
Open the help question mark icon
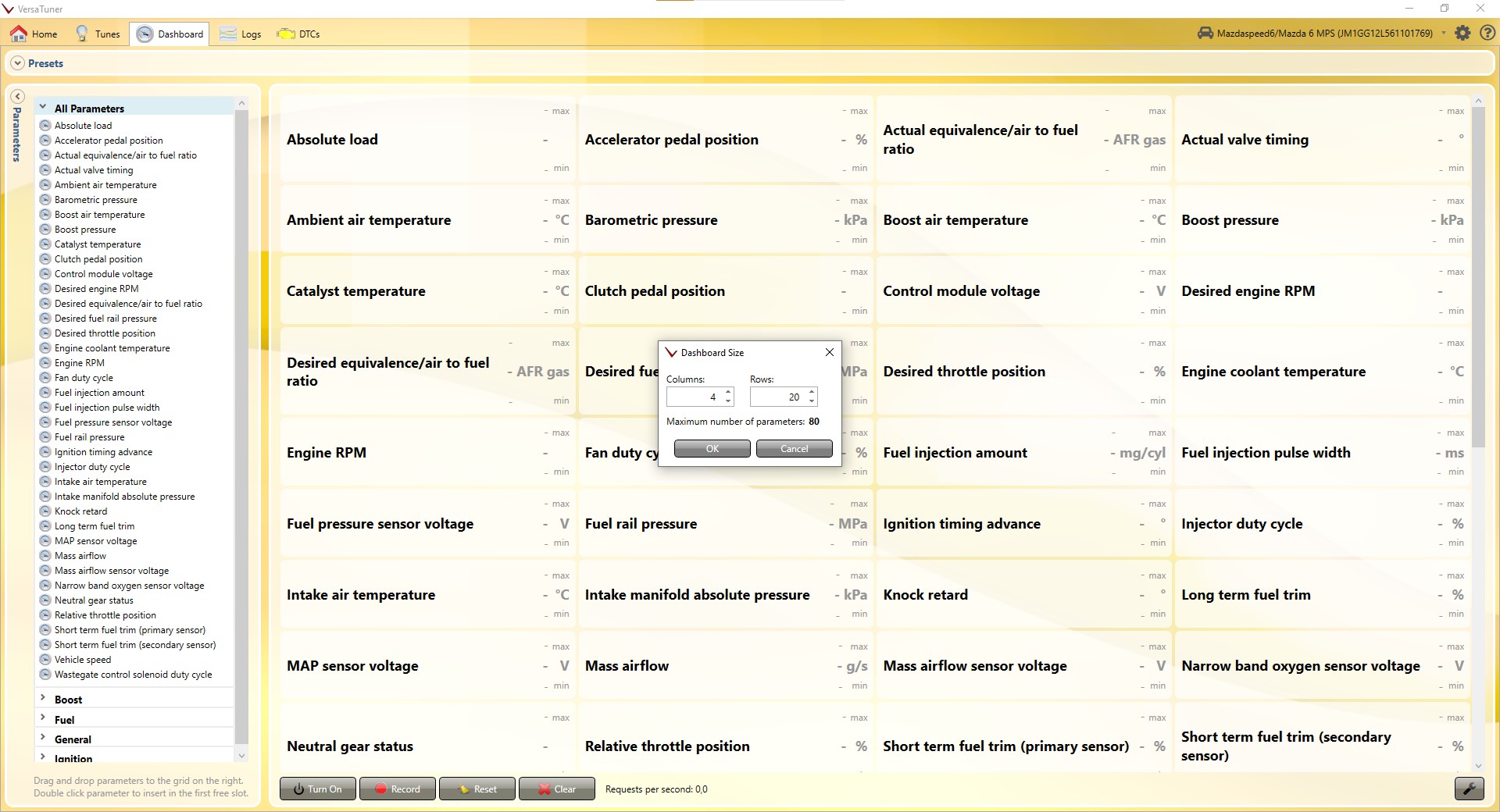[1487, 33]
